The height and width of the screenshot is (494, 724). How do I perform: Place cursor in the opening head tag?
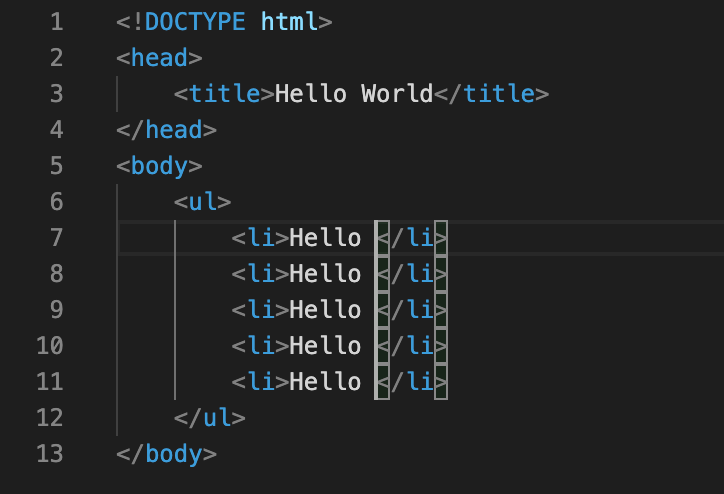159,57
